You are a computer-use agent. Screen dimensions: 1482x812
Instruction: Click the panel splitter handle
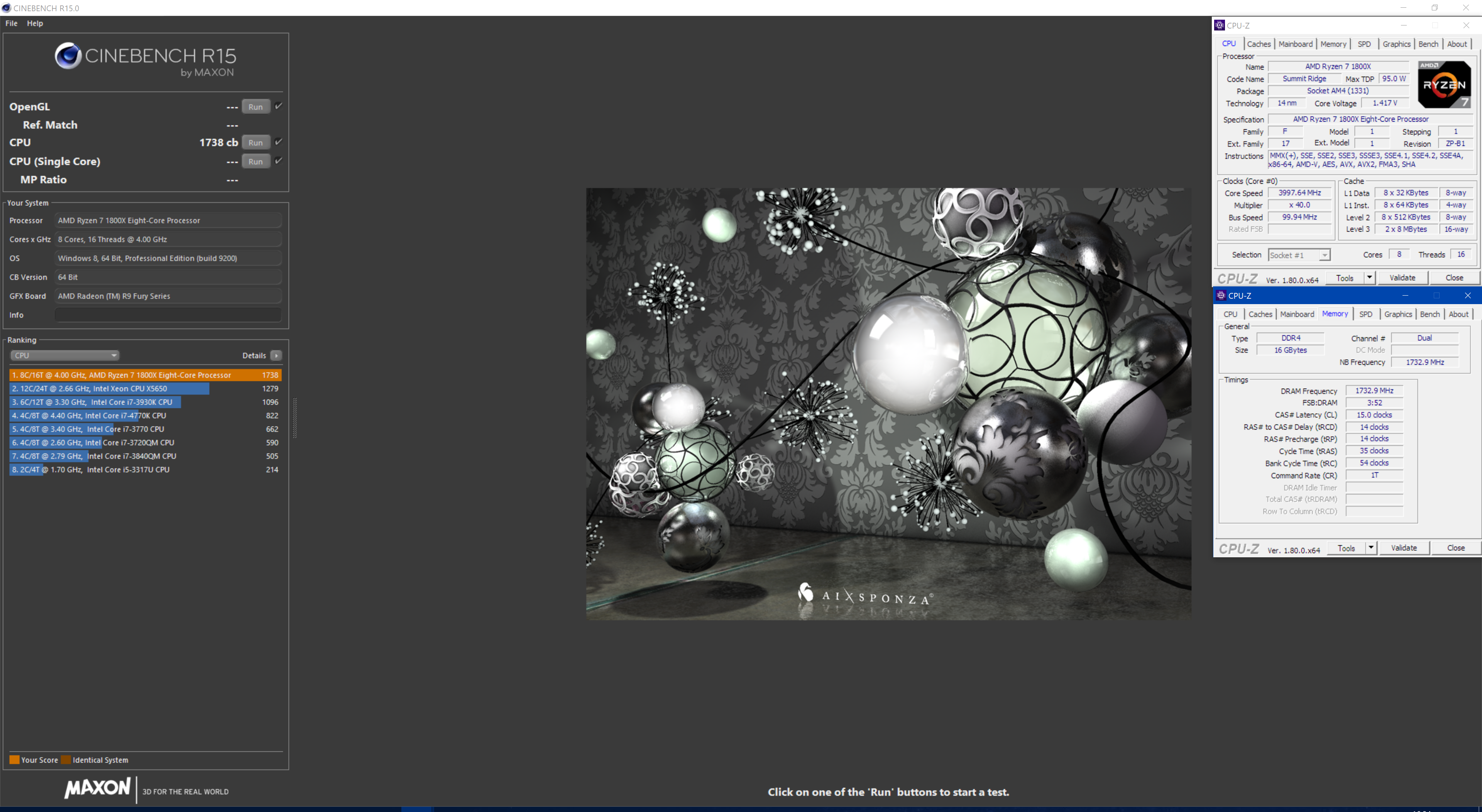[295, 418]
